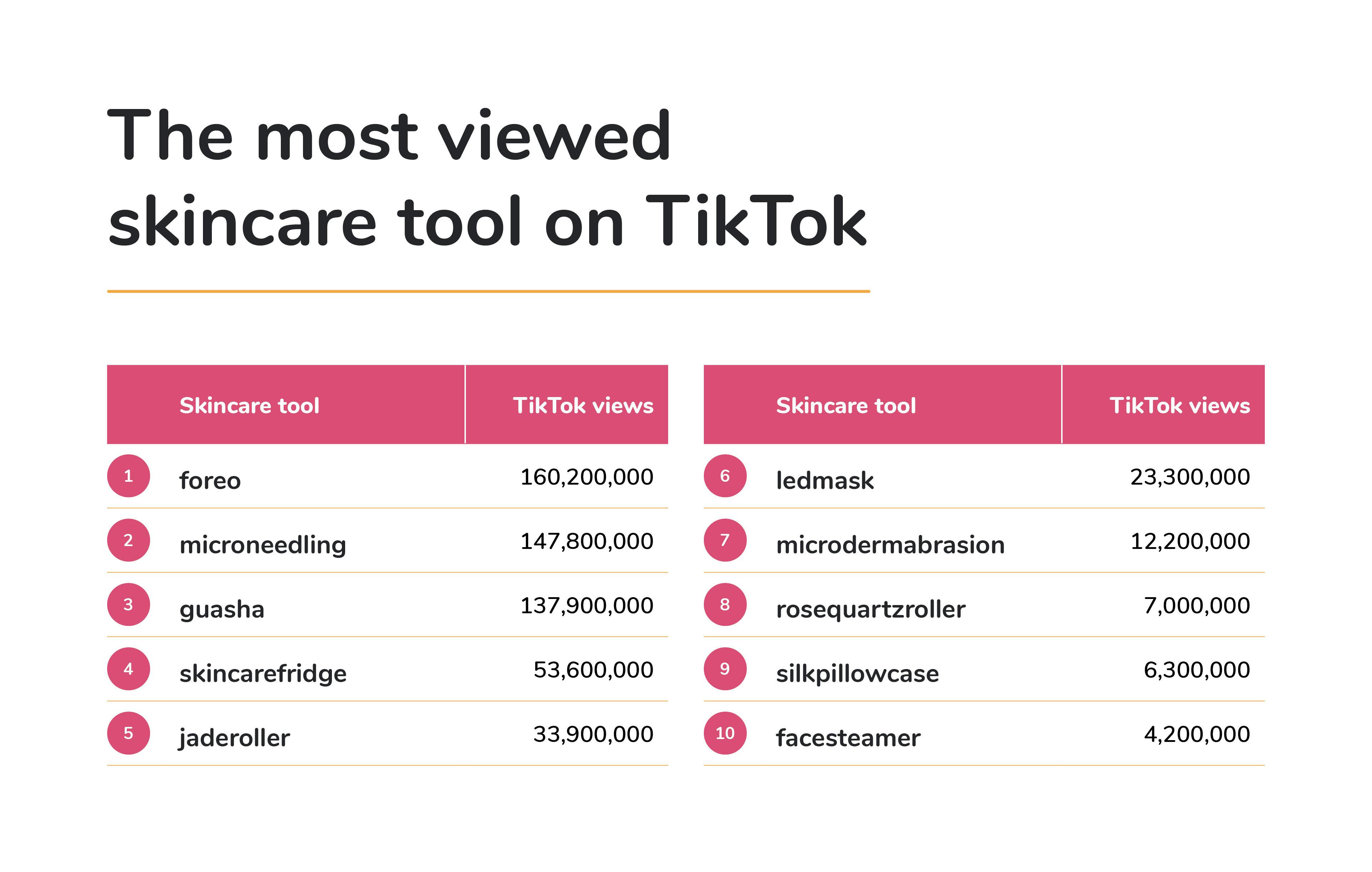Image resolution: width=1372 pixels, height=872 pixels.
Task: Select the number 5 badge beside jaderoller
Action: (x=128, y=733)
